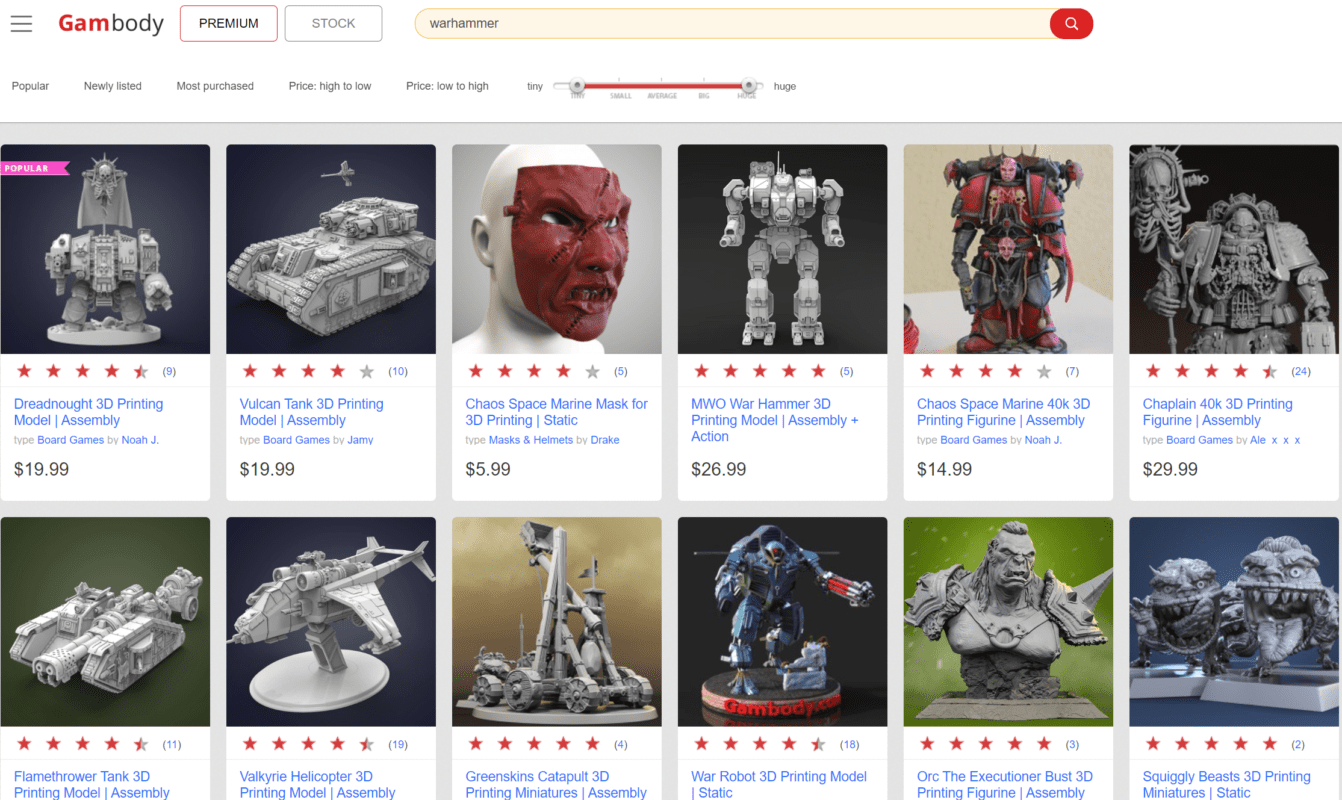Click War Robot 3D Printing Model title
Screen dimensions: 1342x800
779,784
